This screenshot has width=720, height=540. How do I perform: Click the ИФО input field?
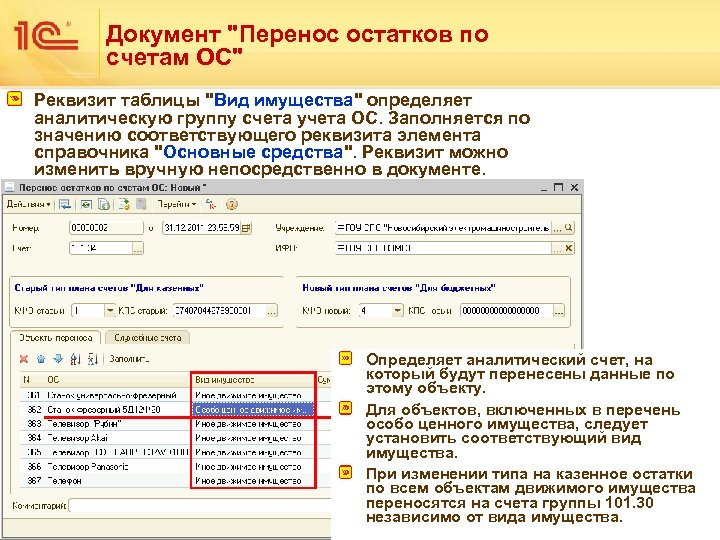(443, 248)
